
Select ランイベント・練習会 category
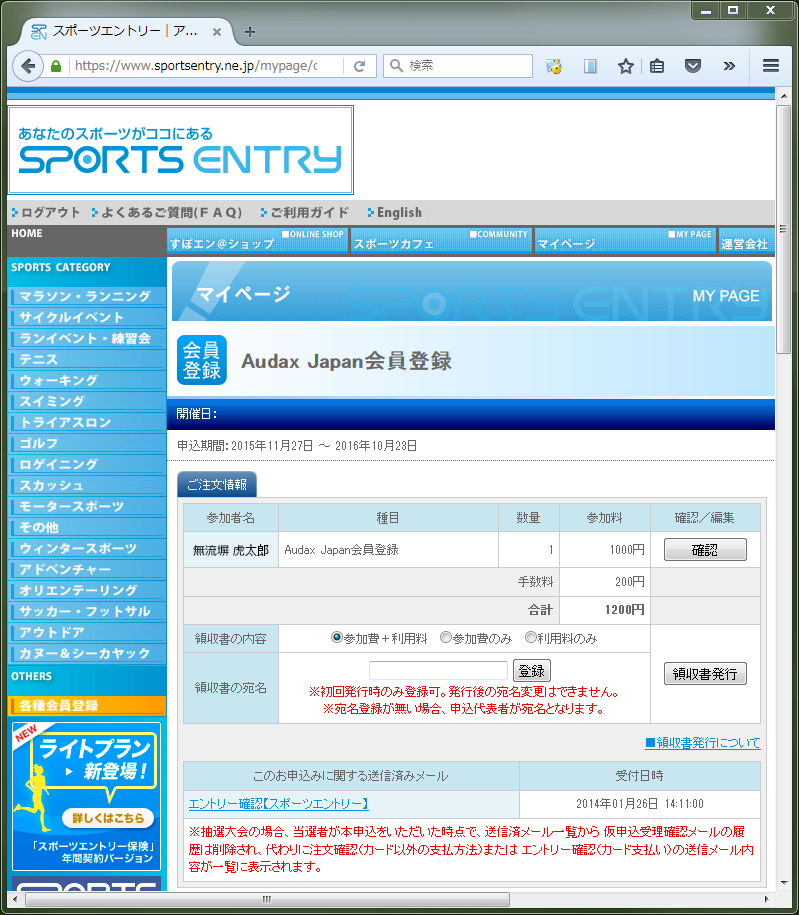tap(88, 338)
